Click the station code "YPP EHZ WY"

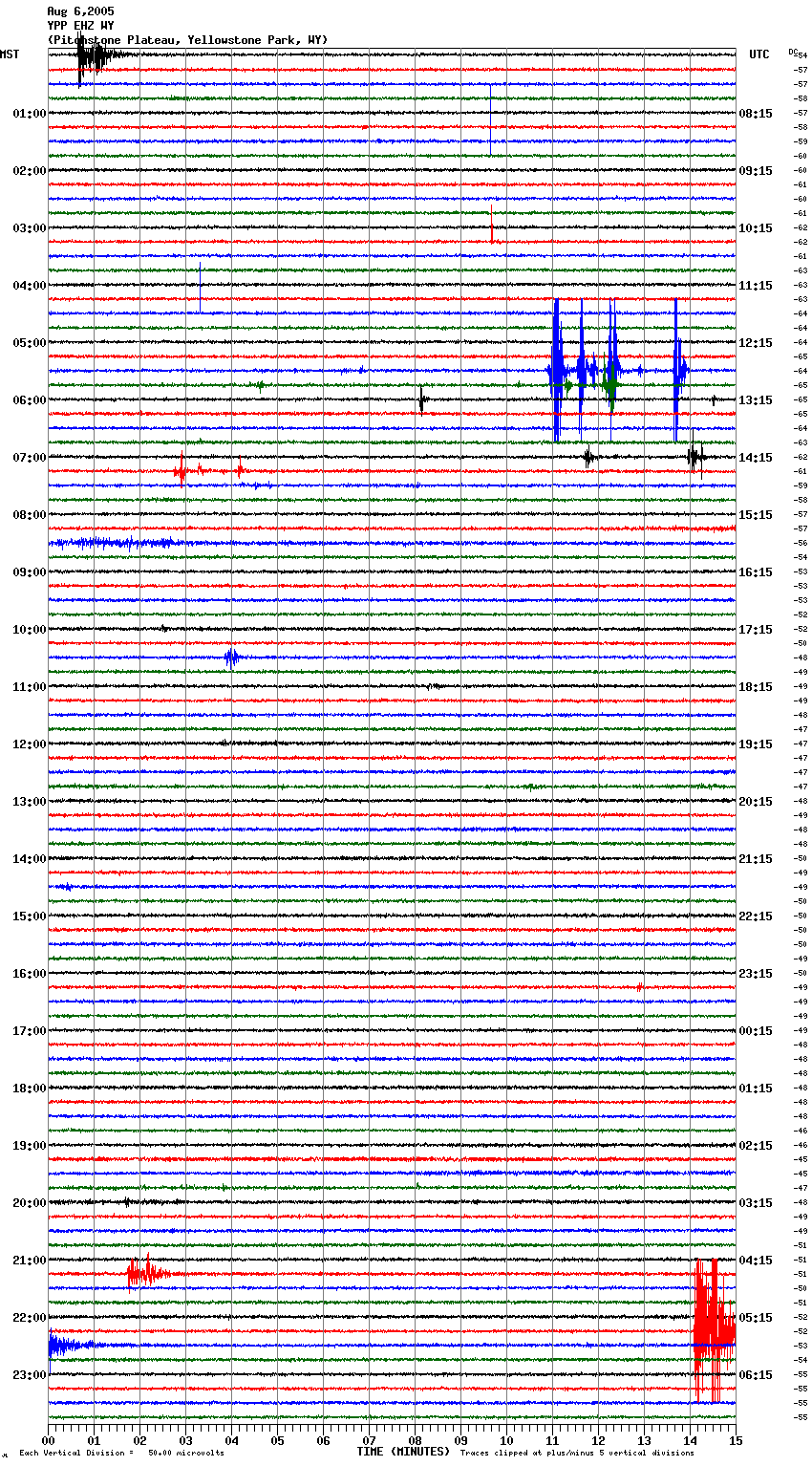coord(80,26)
